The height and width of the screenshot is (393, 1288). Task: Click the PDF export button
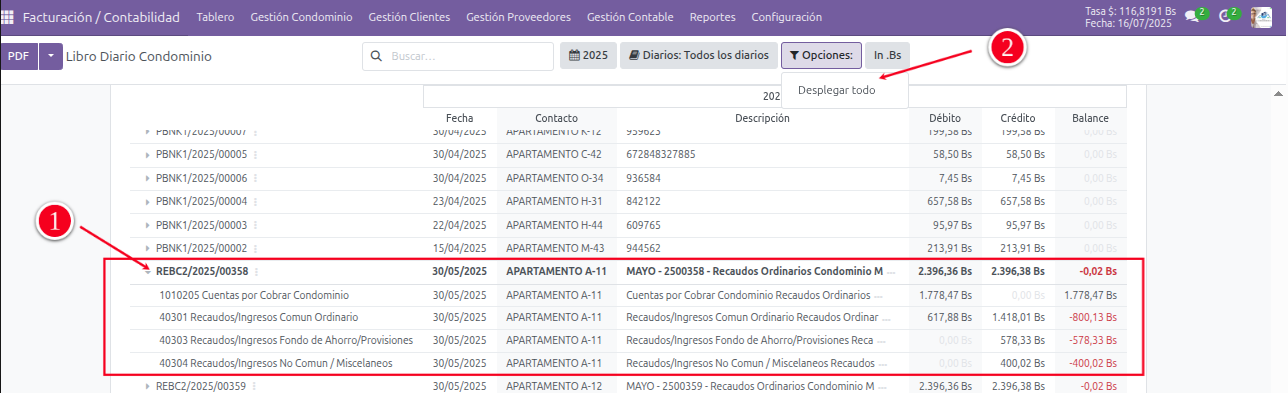tap(18, 57)
